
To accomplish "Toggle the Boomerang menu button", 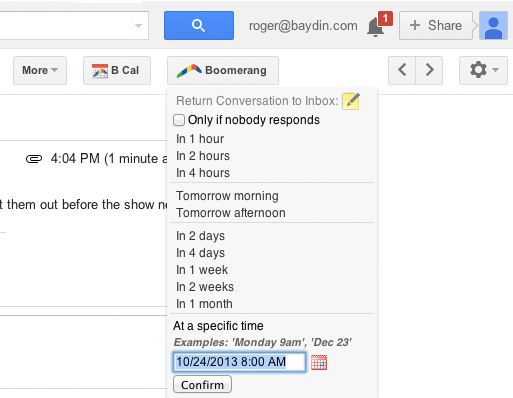I will [x=223, y=70].
